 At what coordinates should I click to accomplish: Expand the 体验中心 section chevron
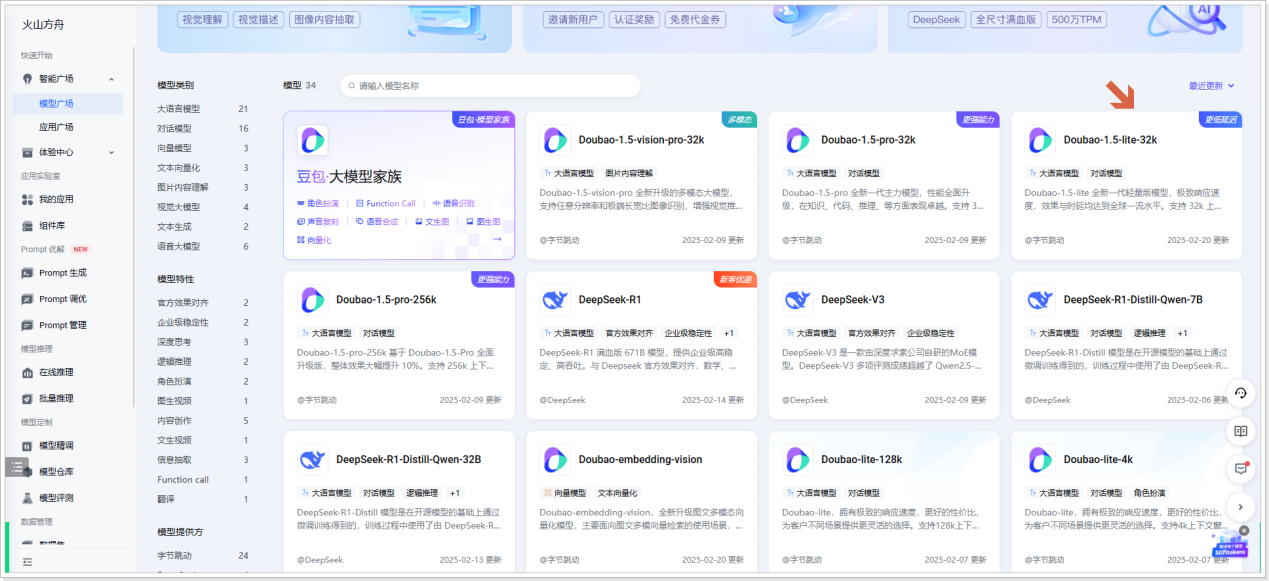coord(111,153)
